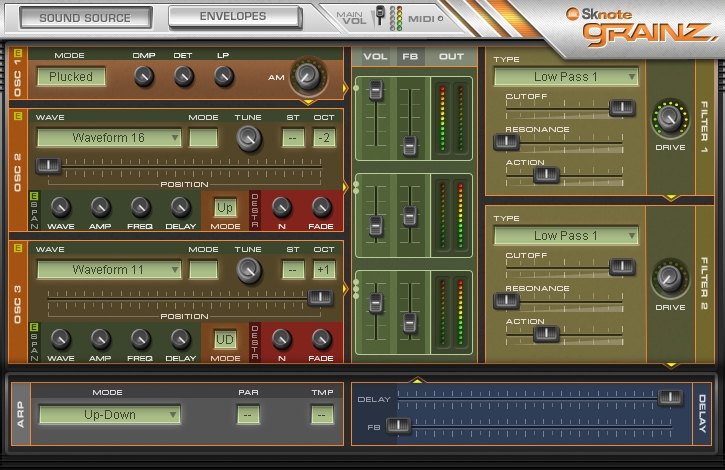725x470 pixels.
Task: Turn the Filter 1 Drive knob
Action: [670, 118]
